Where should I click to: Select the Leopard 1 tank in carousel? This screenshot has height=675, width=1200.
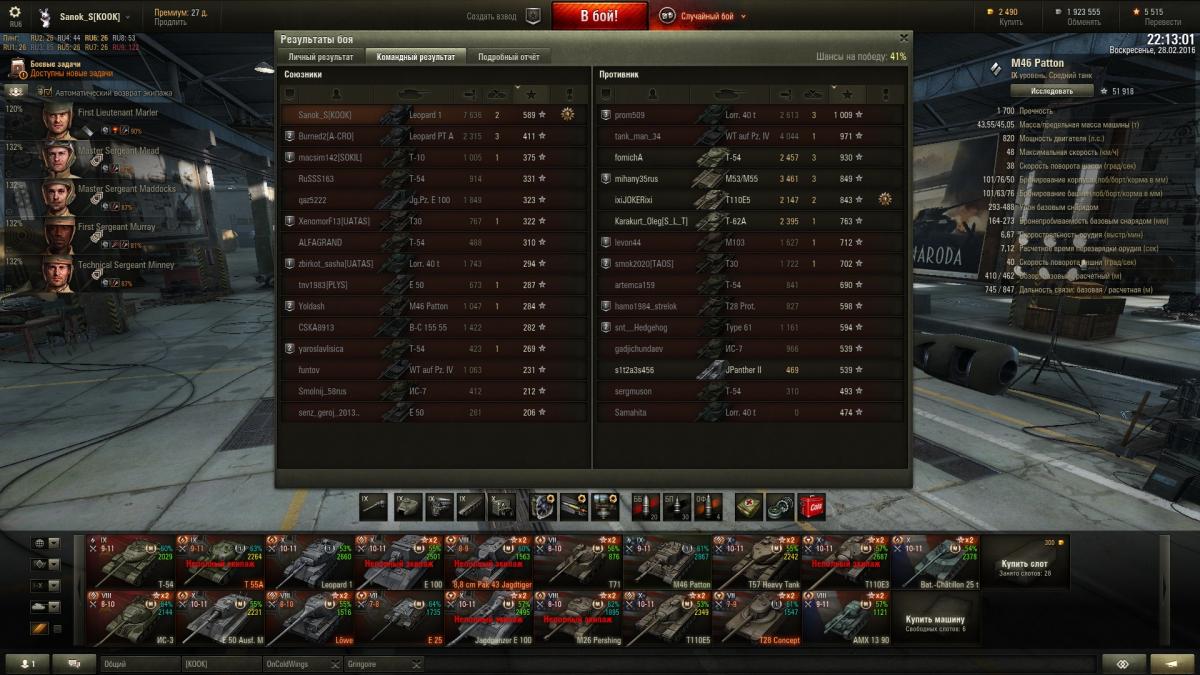point(310,563)
